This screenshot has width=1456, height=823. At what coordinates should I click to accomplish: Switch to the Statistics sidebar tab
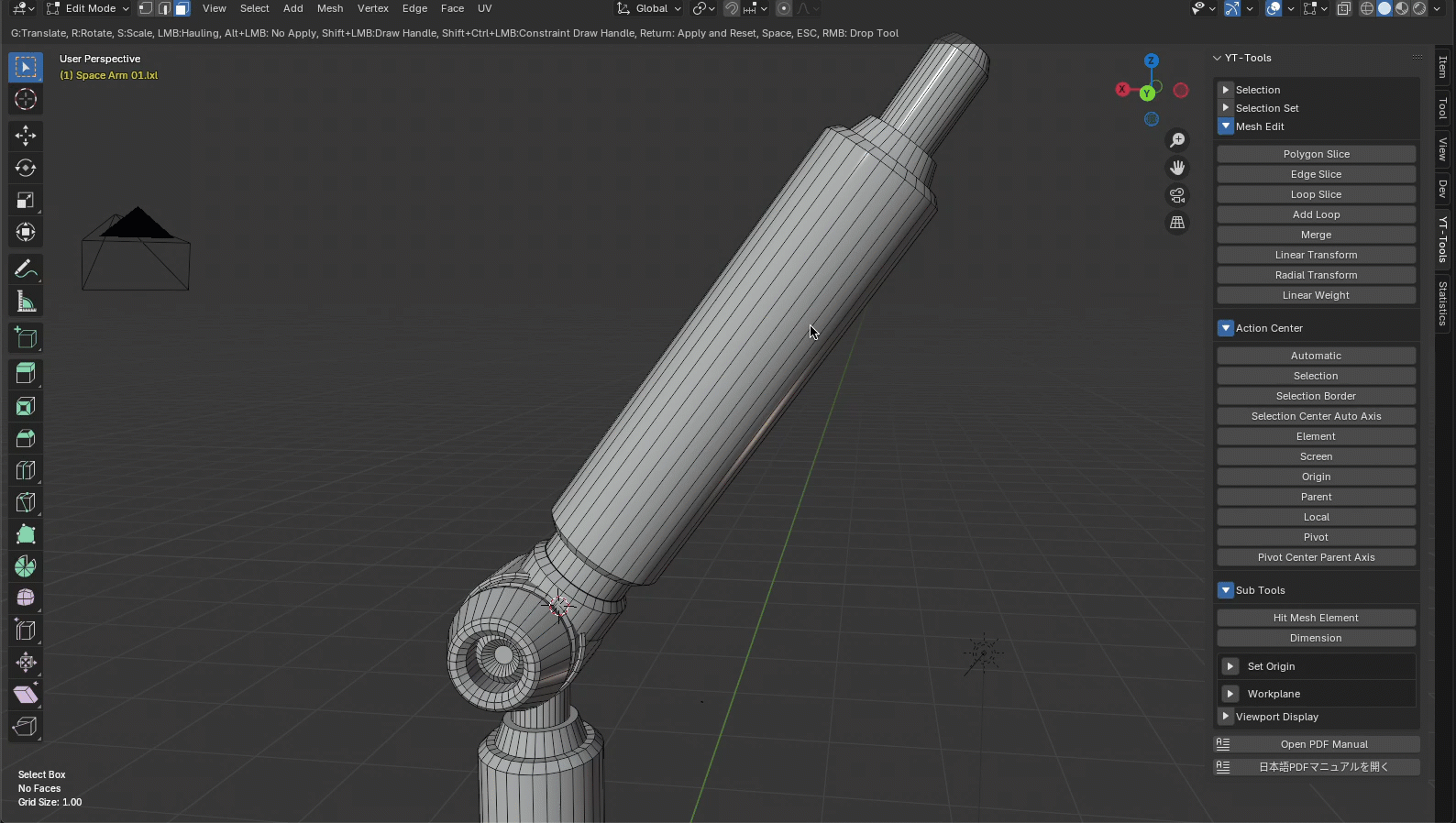point(1443,303)
